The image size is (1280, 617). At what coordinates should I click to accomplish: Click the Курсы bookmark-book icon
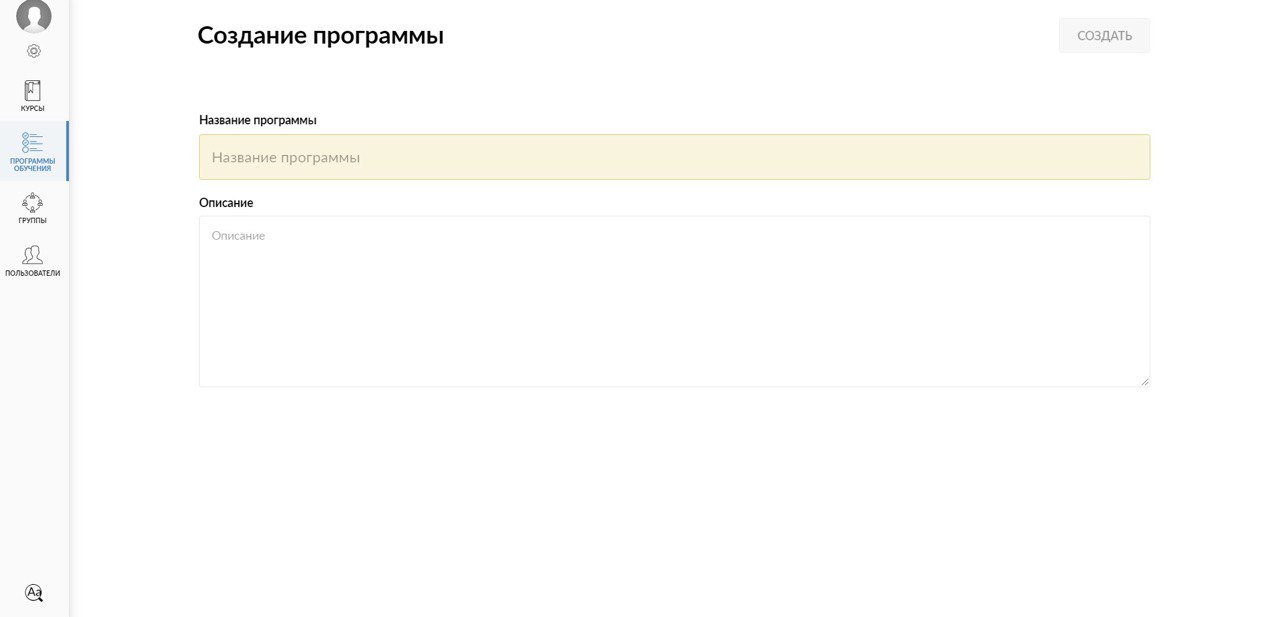(x=33, y=90)
